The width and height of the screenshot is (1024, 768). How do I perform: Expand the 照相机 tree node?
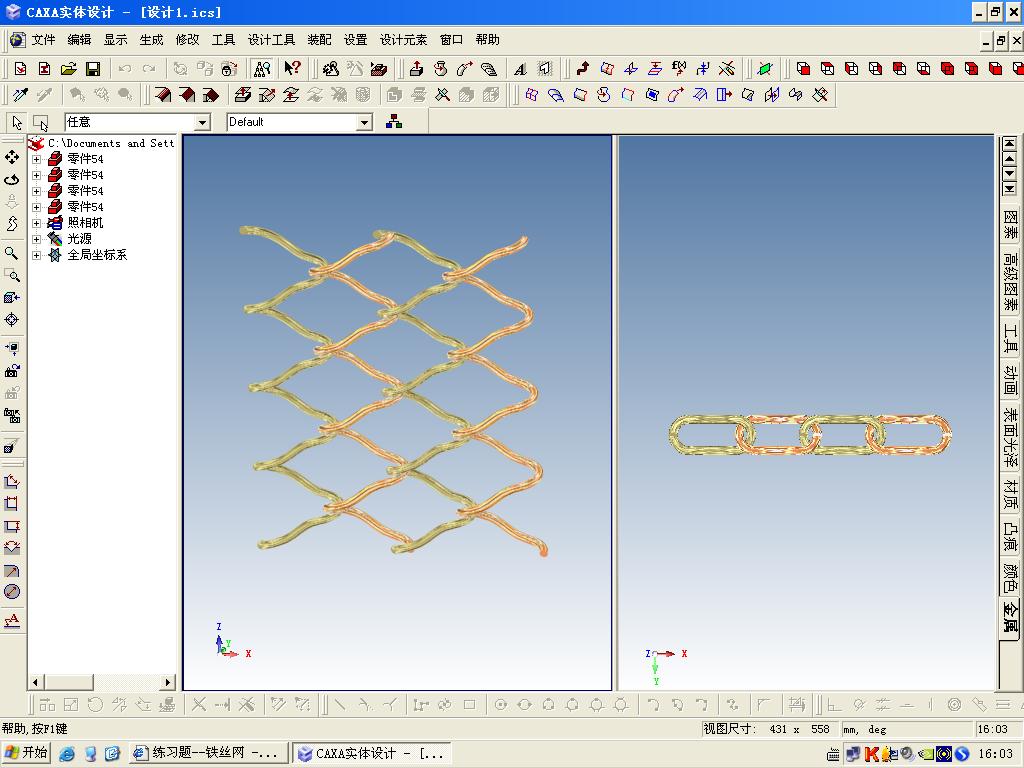(x=37, y=223)
